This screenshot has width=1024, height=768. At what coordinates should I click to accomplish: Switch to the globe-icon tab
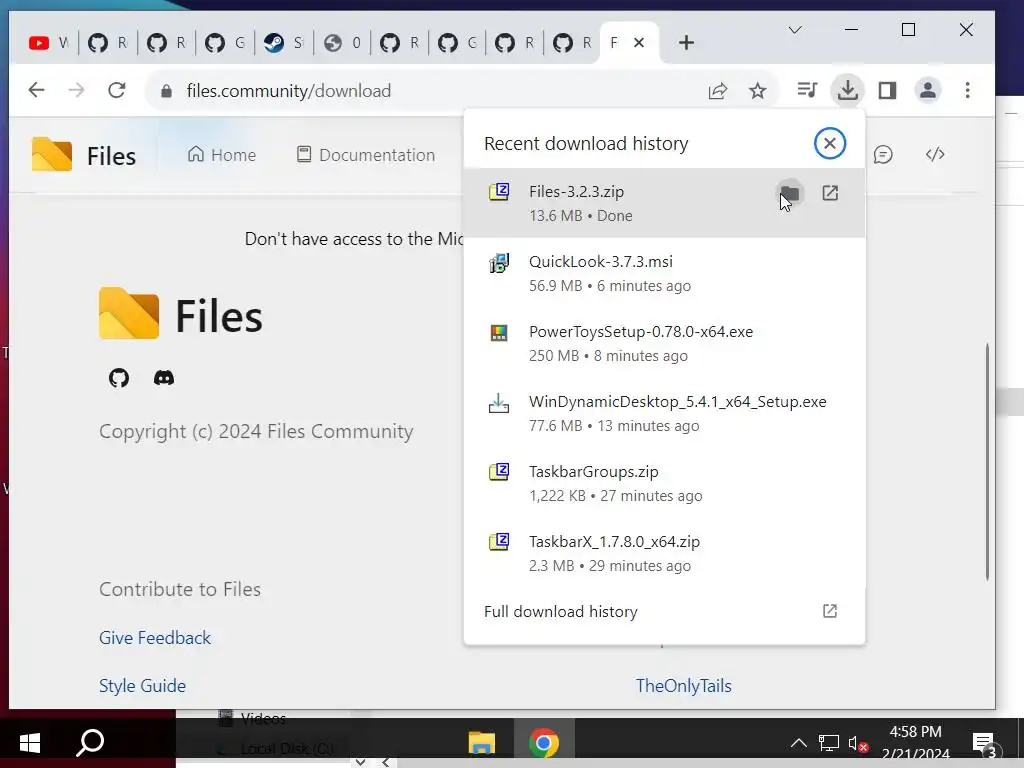pos(342,43)
